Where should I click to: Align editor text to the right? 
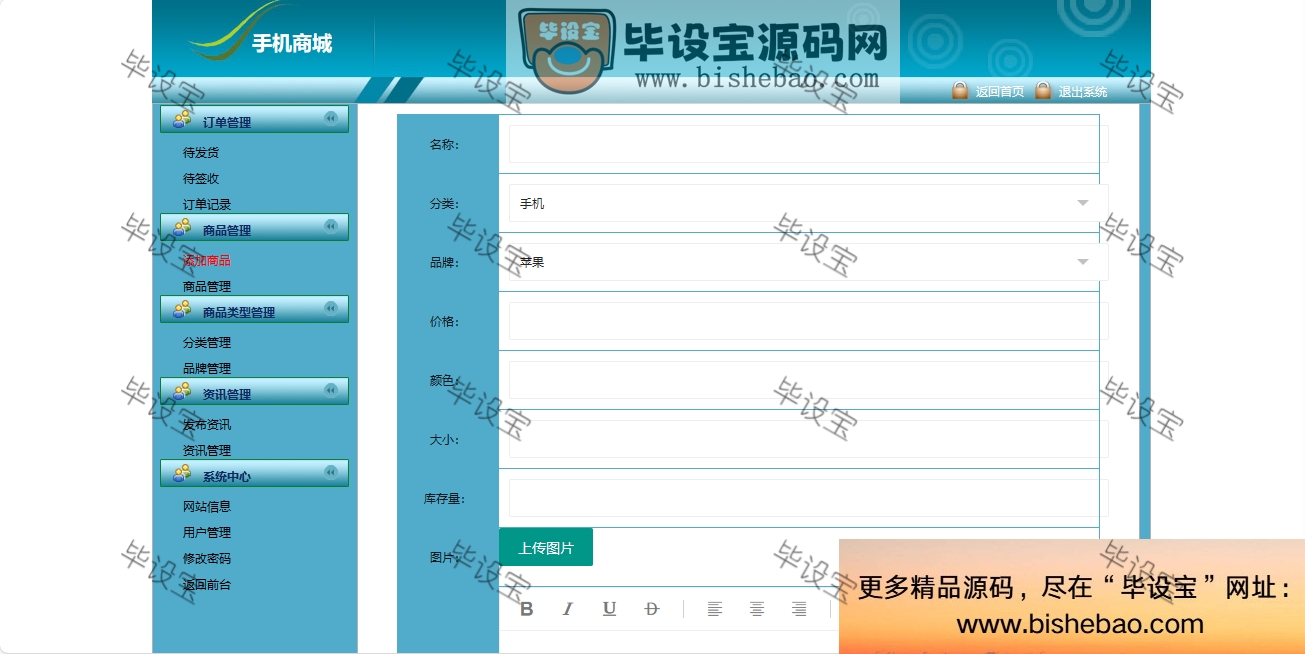pos(799,609)
